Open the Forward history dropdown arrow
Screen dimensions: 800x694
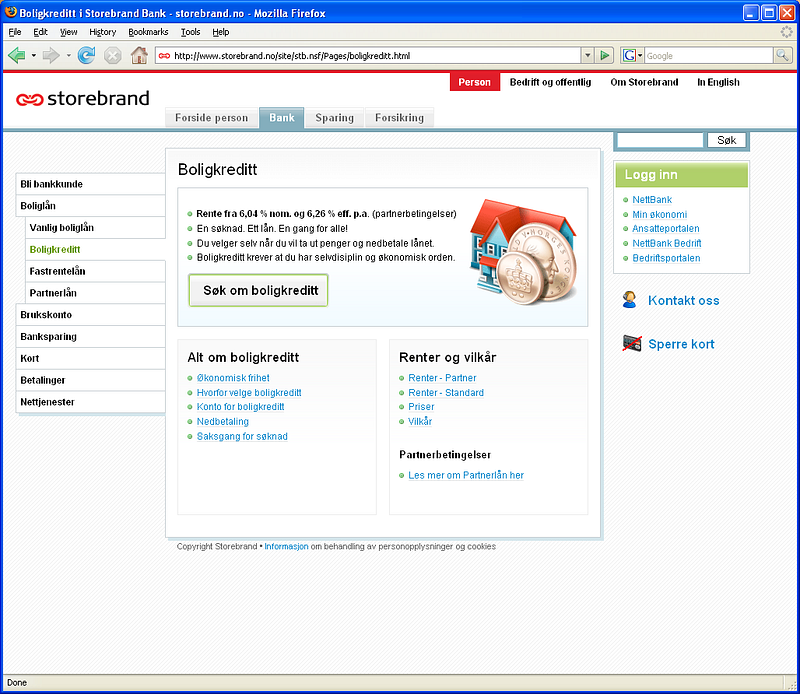coord(68,55)
